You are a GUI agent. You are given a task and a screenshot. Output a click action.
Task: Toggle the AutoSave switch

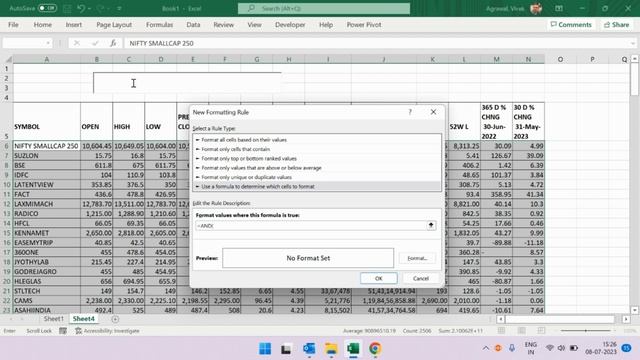(x=47, y=8)
